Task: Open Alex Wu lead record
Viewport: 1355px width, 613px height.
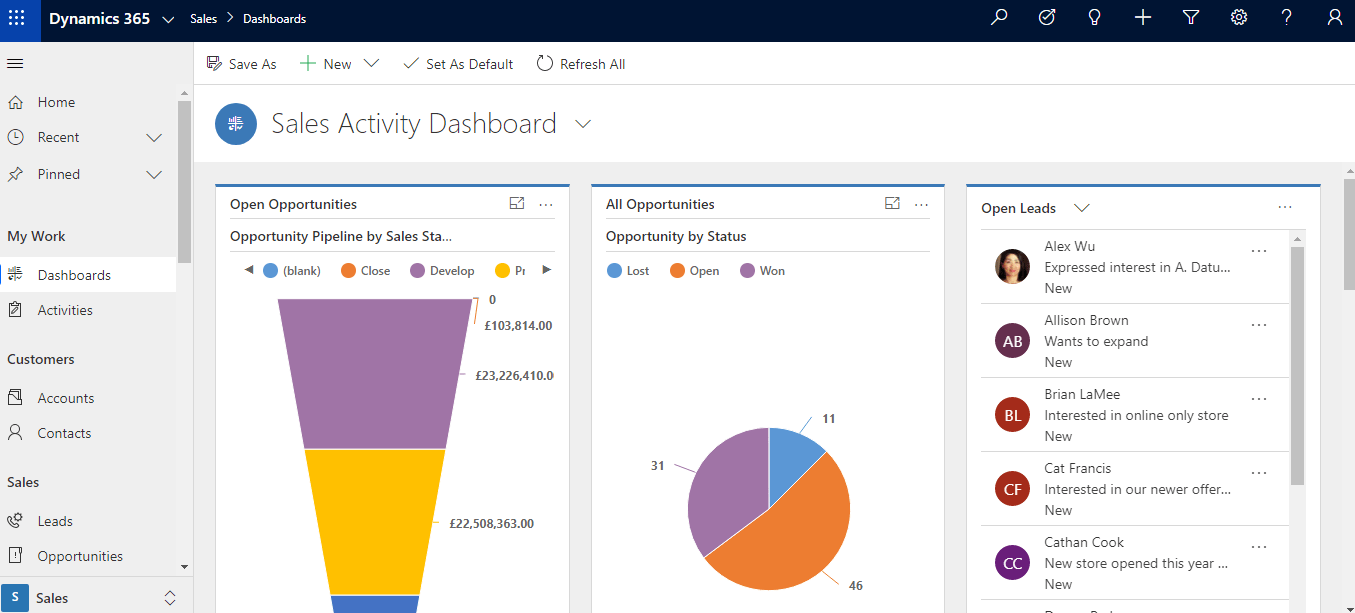Action: (x=1135, y=267)
